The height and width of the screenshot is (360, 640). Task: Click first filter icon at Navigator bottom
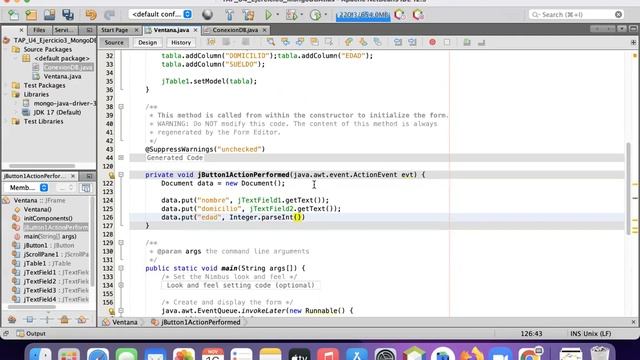pyautogui.click(x=12, y=320)
